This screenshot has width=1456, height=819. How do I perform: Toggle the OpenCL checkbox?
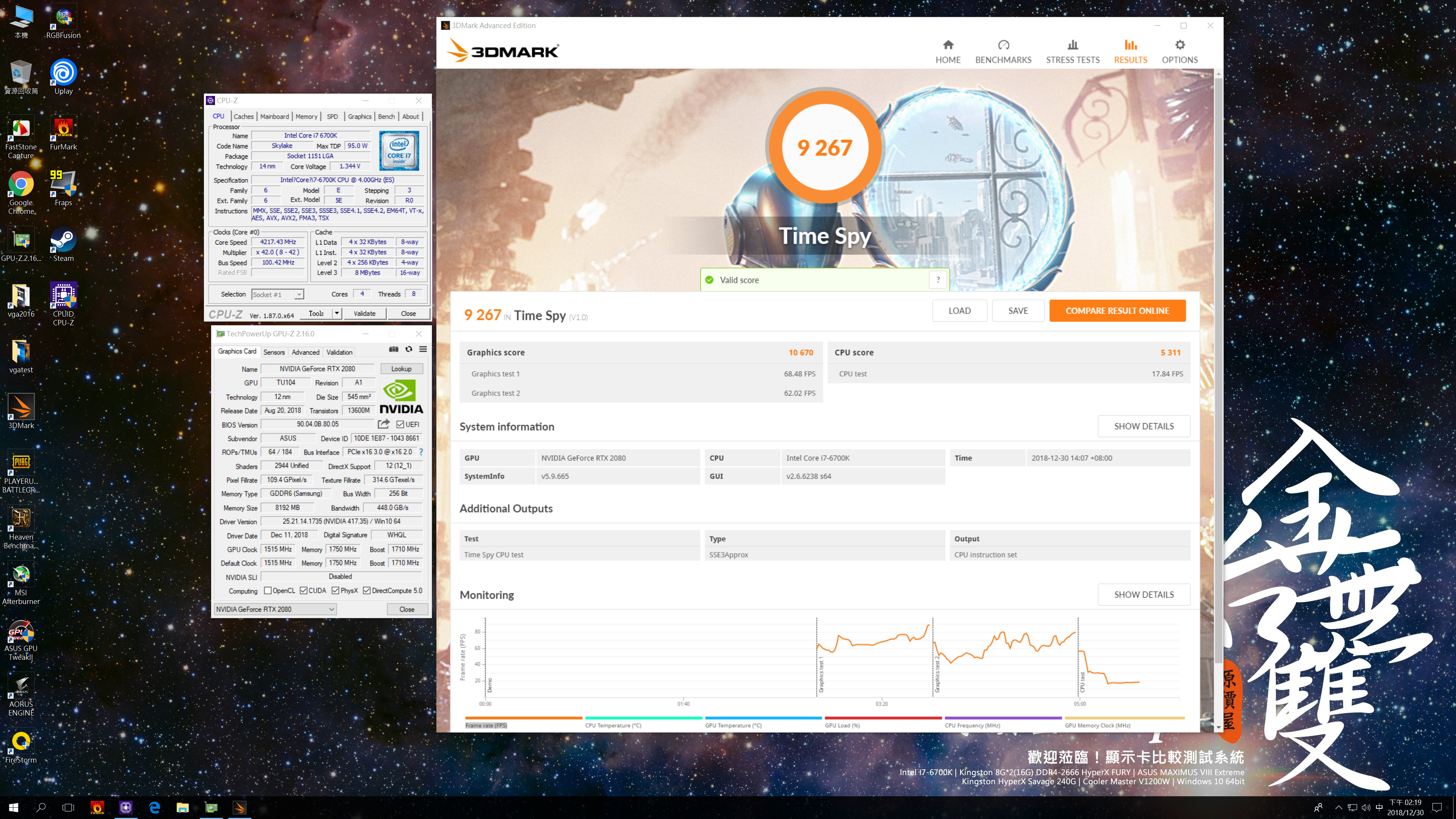coord(268,591)
